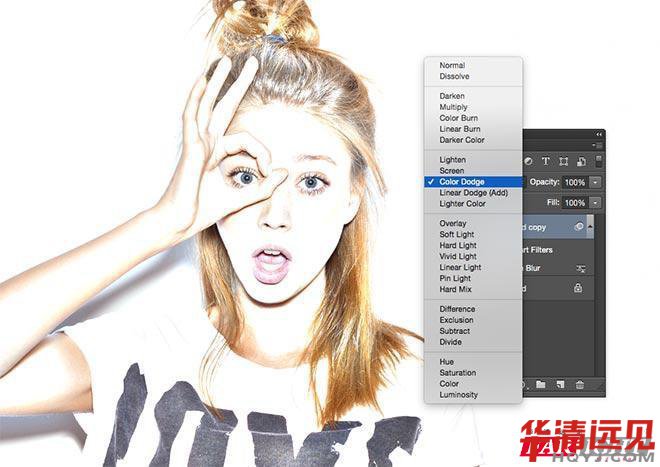Create a new layer with page icon
This screenshot has width=660, height=467.
point(560,384)
